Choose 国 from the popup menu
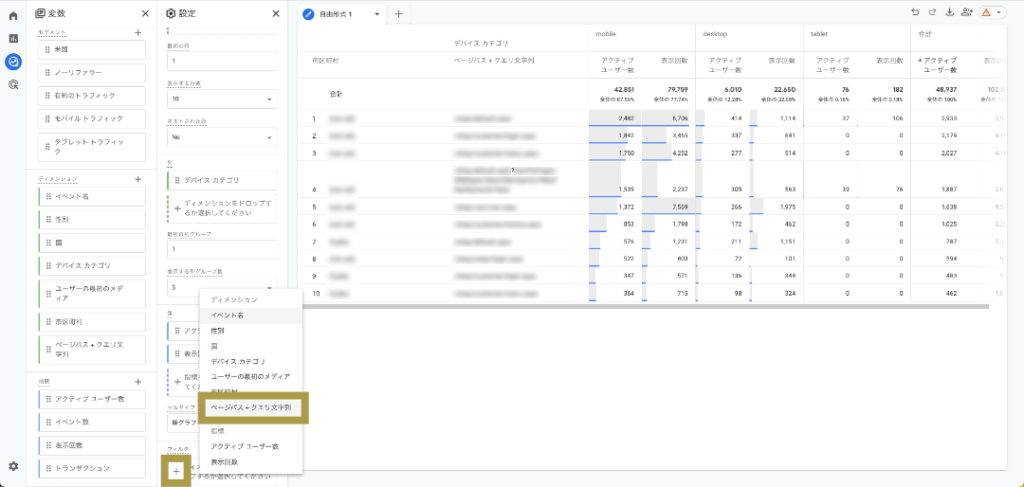 [250, 346]
